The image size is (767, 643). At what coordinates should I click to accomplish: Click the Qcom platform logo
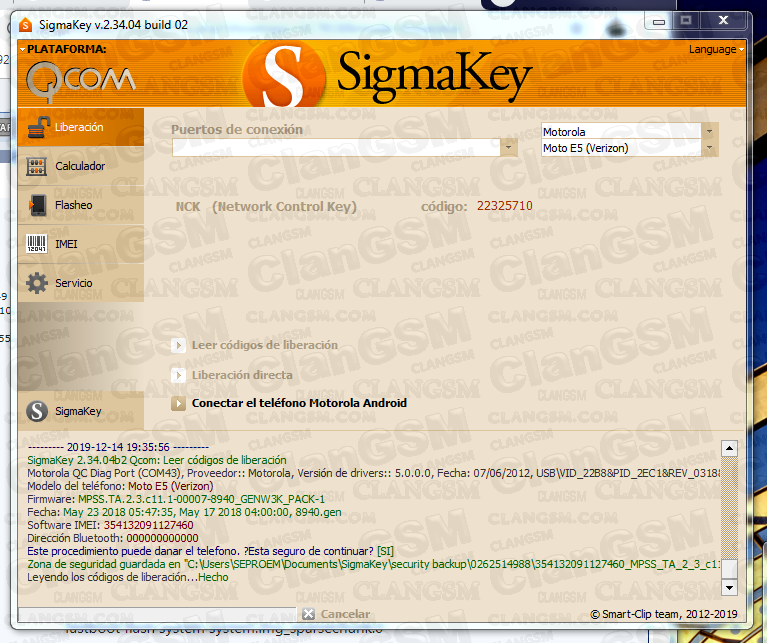coord(81,81)
